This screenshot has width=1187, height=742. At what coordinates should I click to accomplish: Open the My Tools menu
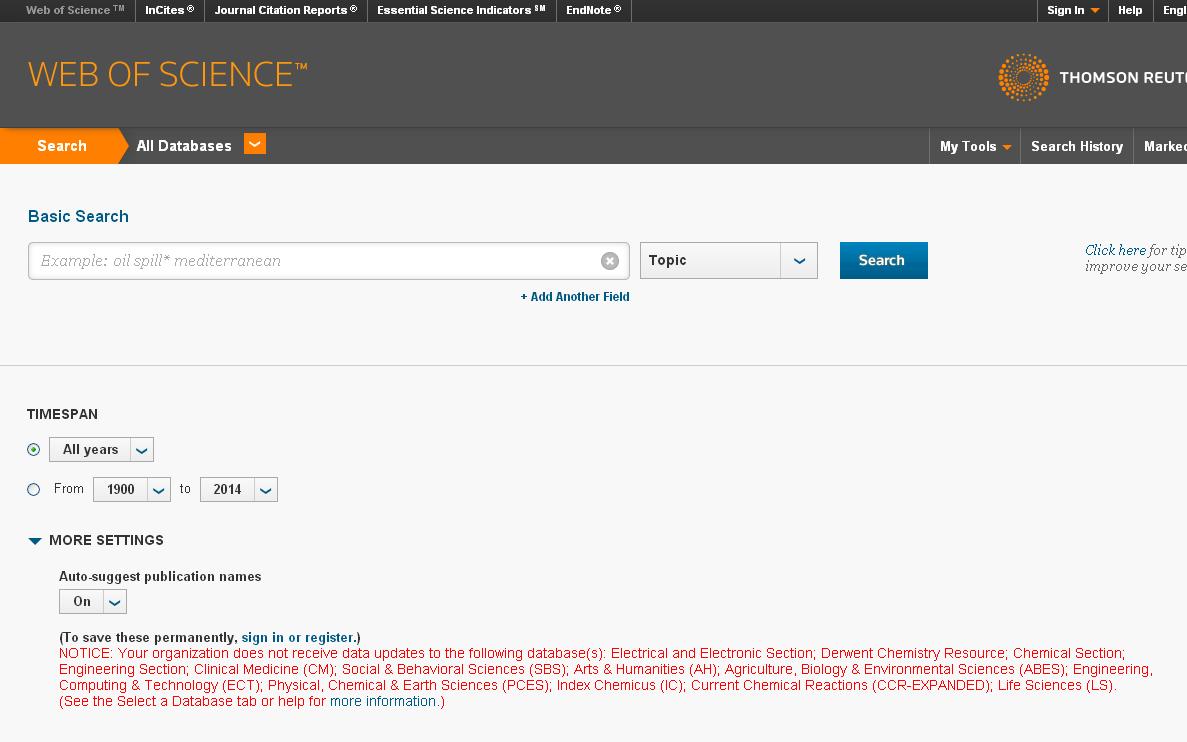(974, 146)
